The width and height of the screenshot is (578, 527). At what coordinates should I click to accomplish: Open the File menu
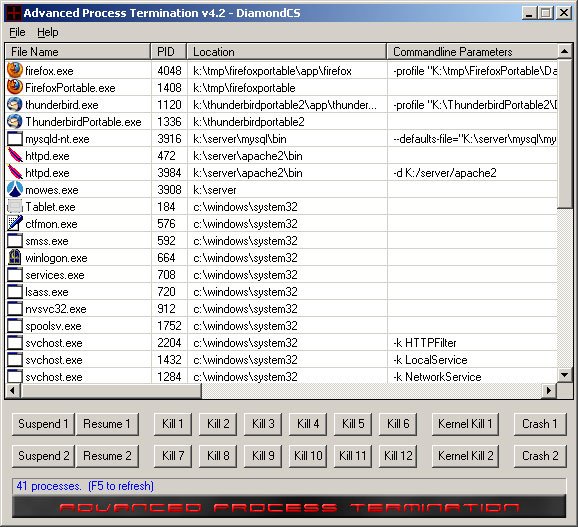[17, 32]
